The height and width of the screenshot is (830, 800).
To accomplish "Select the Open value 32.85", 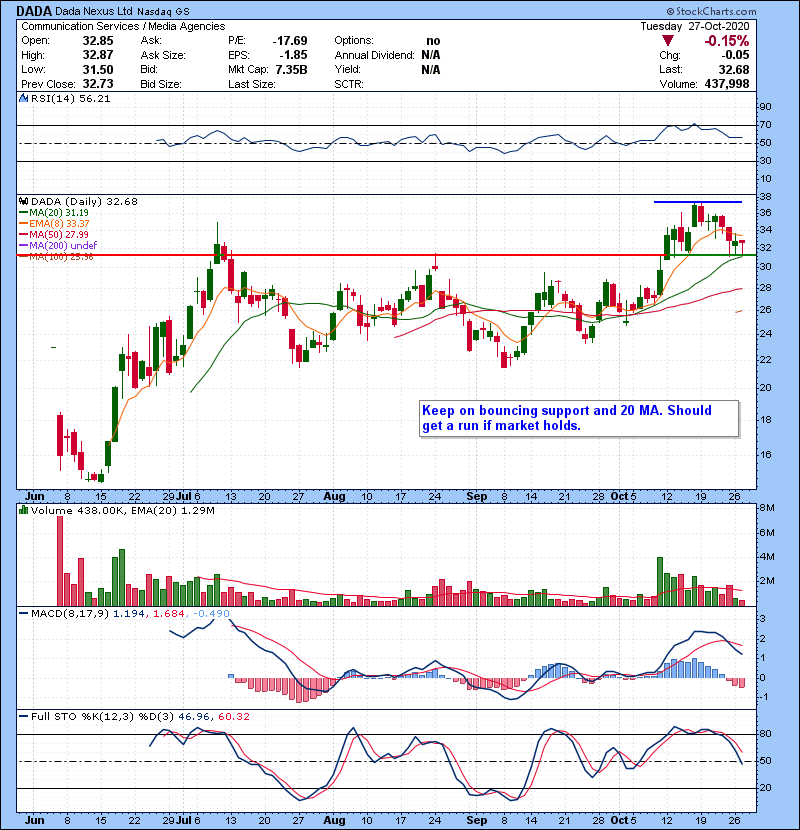I will coord(98,41).
